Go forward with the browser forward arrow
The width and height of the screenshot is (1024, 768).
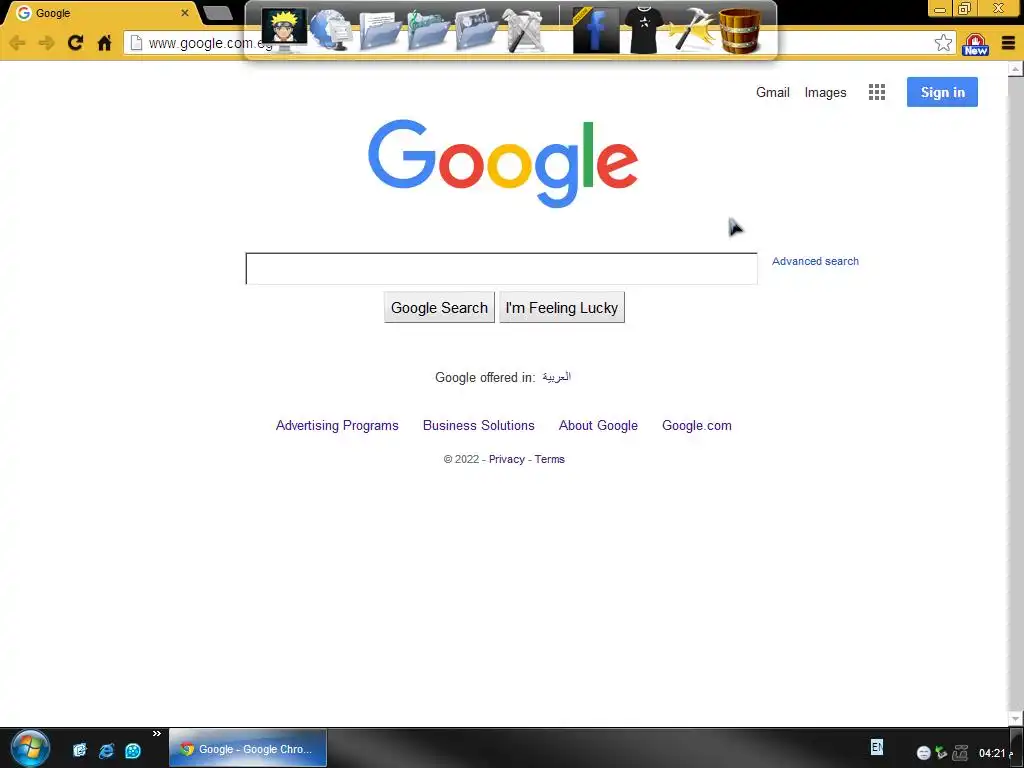[x=46, y=43]
